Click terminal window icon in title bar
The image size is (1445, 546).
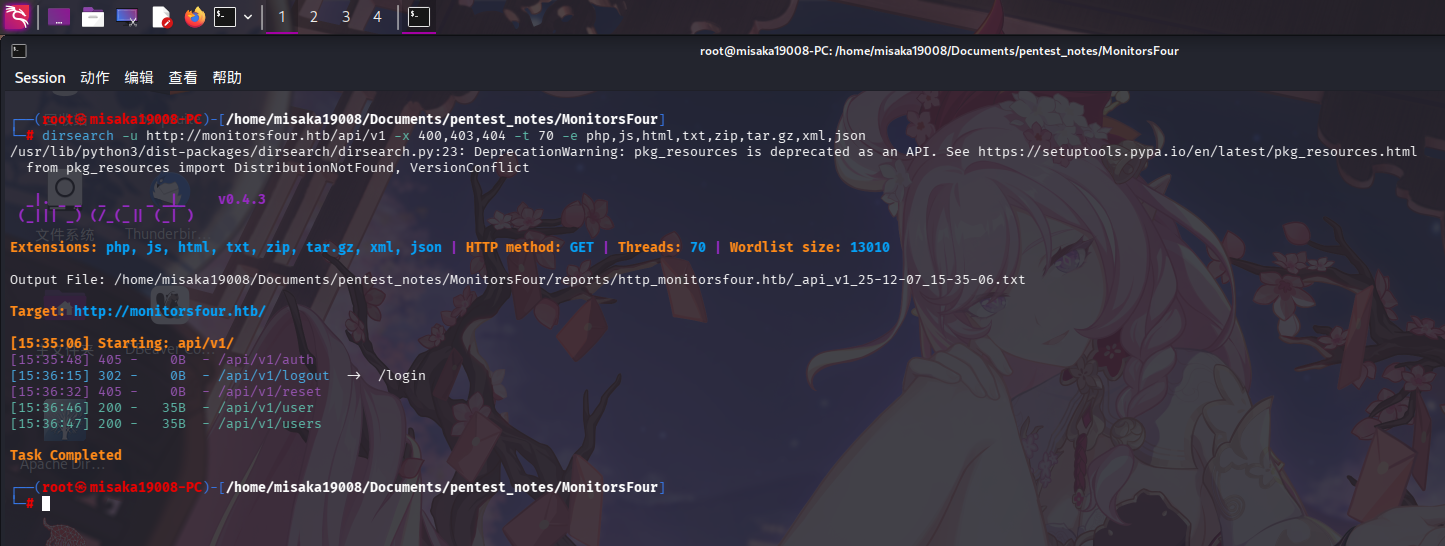click(19, 51)
